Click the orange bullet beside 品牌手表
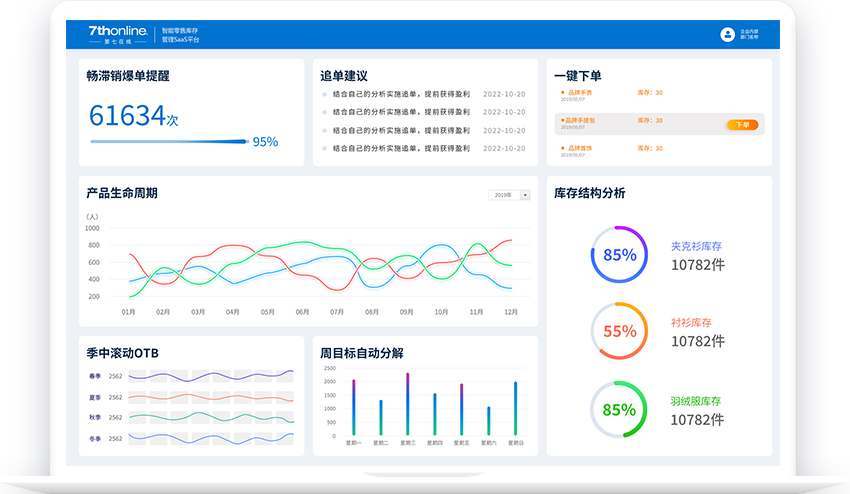 click(x=563, y=93)
